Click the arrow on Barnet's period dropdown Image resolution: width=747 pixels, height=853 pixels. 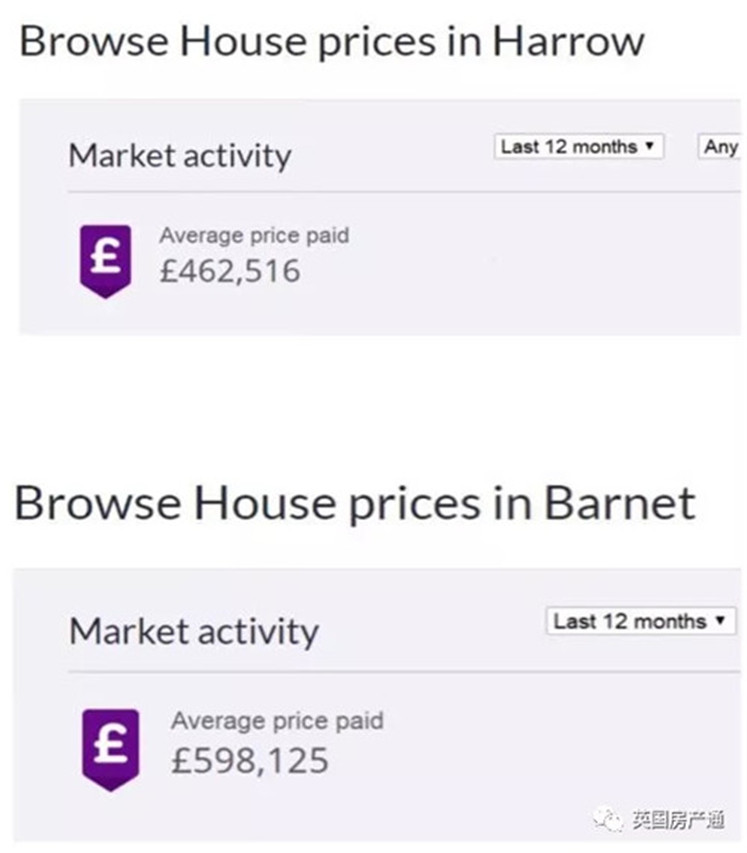[719, 621]
